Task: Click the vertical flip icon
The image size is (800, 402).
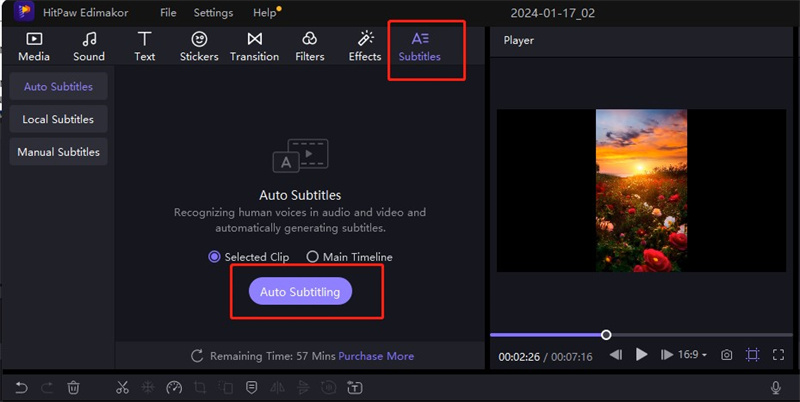Action: 303,388
